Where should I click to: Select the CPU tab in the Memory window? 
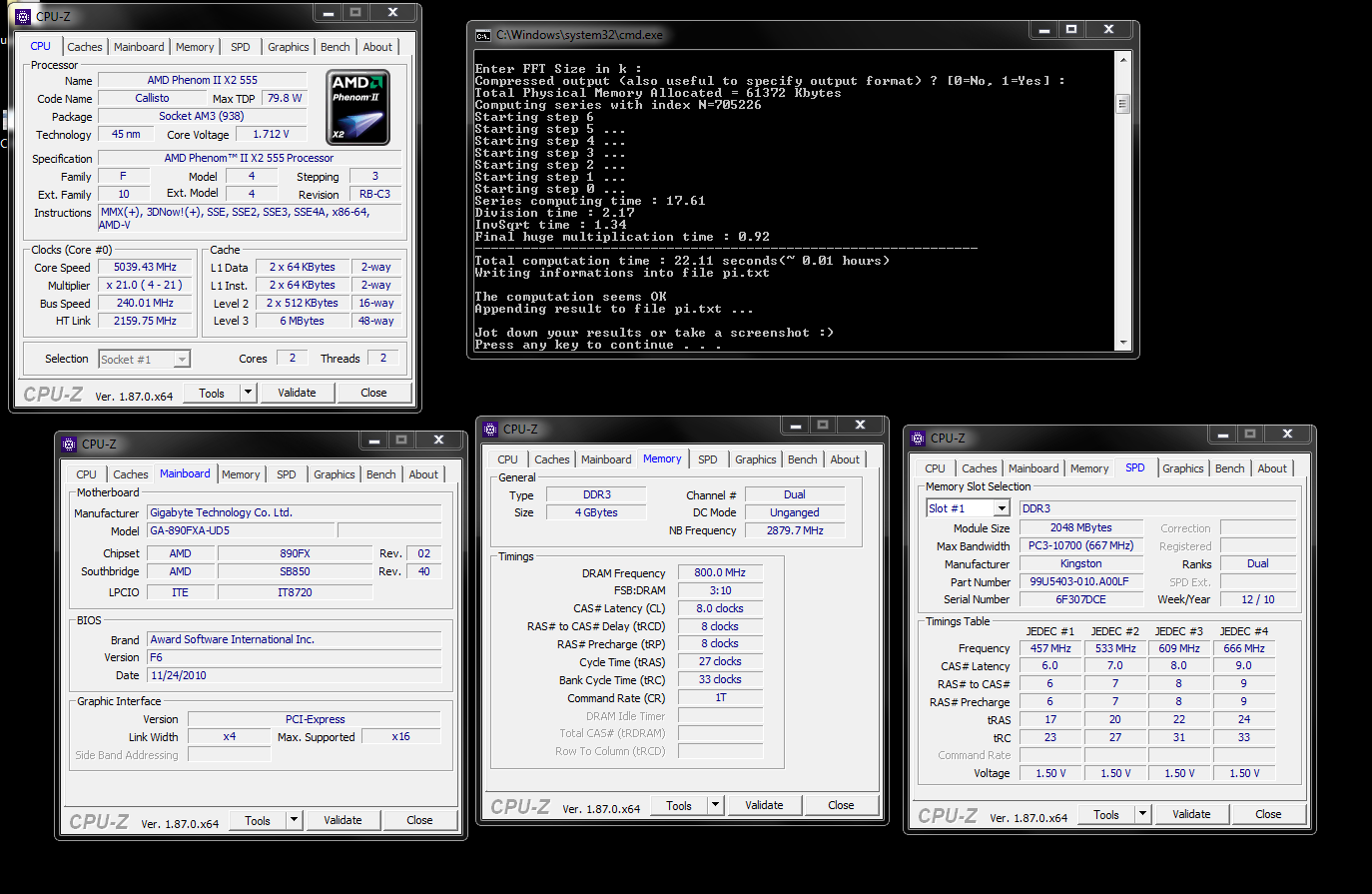click(507, 459)
